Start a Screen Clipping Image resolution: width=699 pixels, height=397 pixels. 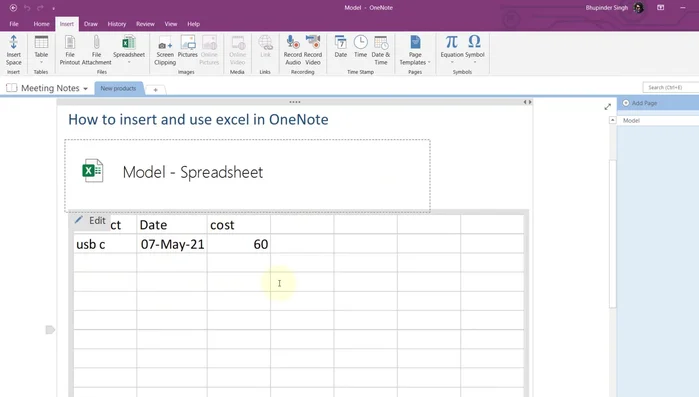click(x=165, y=50)
